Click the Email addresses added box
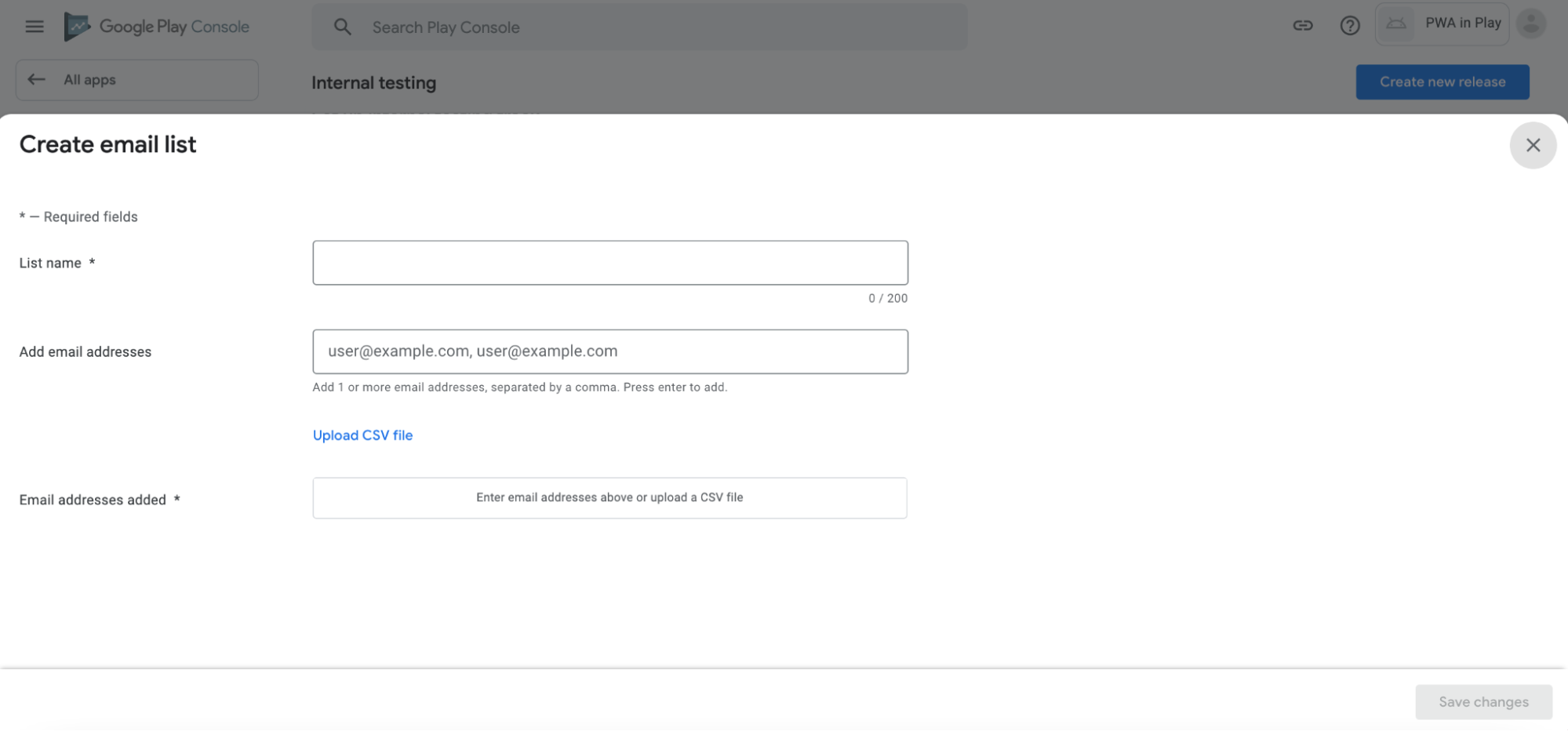The image size is (1568, 731). (x=609, y=497)
